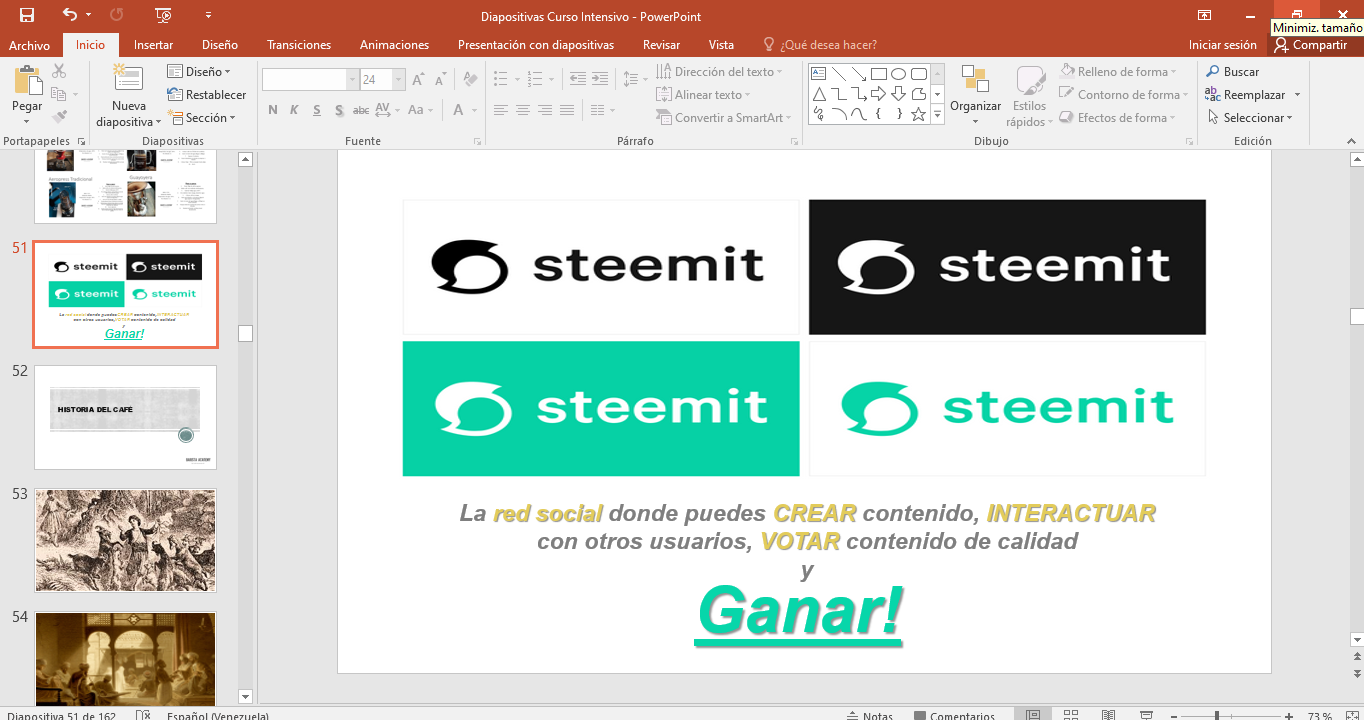The image size is (1364, 720).
Task: Open the Archivo menu
Action: [x=29, y=45]
